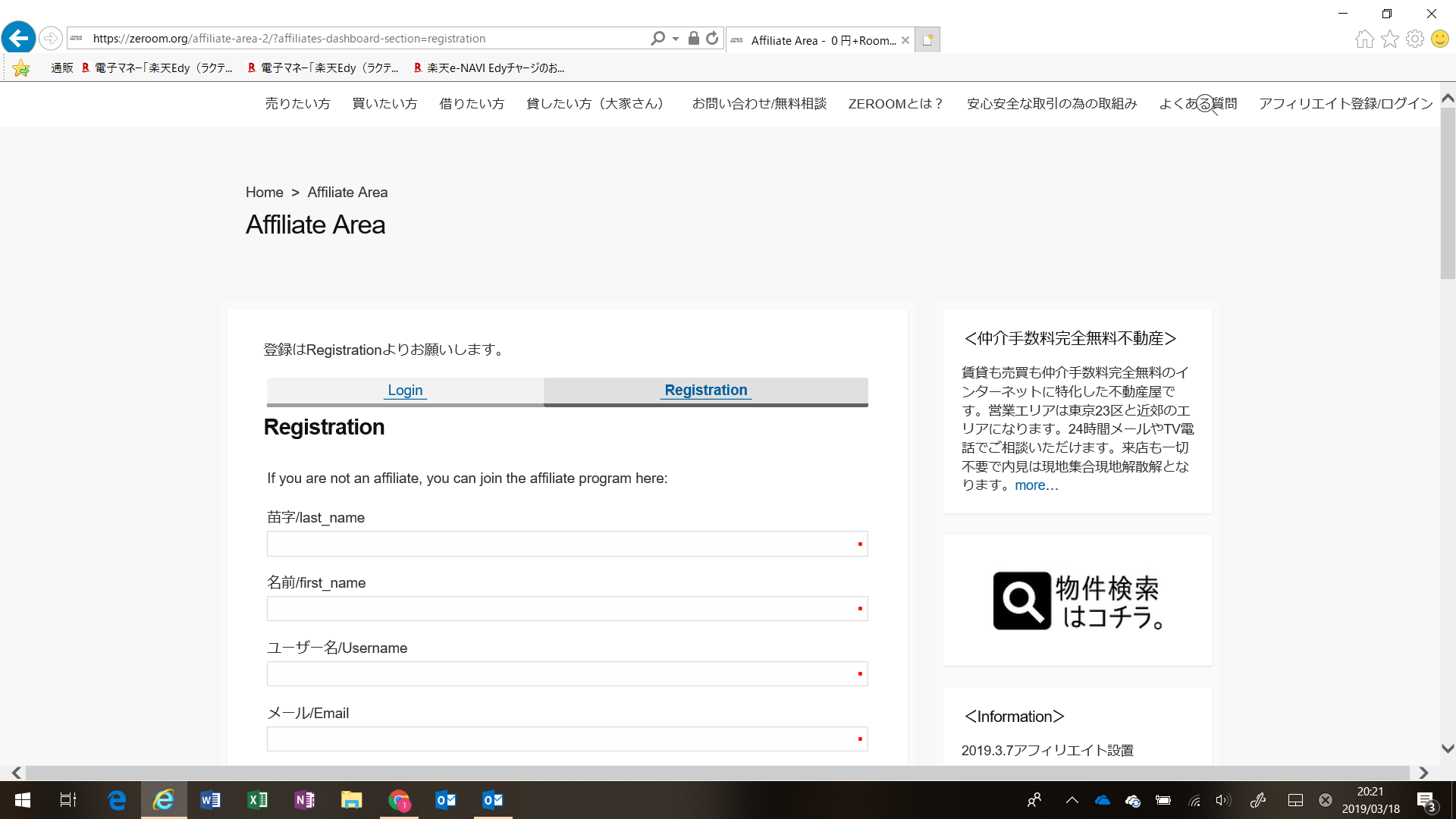
Task: Click the vertical scrollbar up arrow
Action: pos(1448,98)
